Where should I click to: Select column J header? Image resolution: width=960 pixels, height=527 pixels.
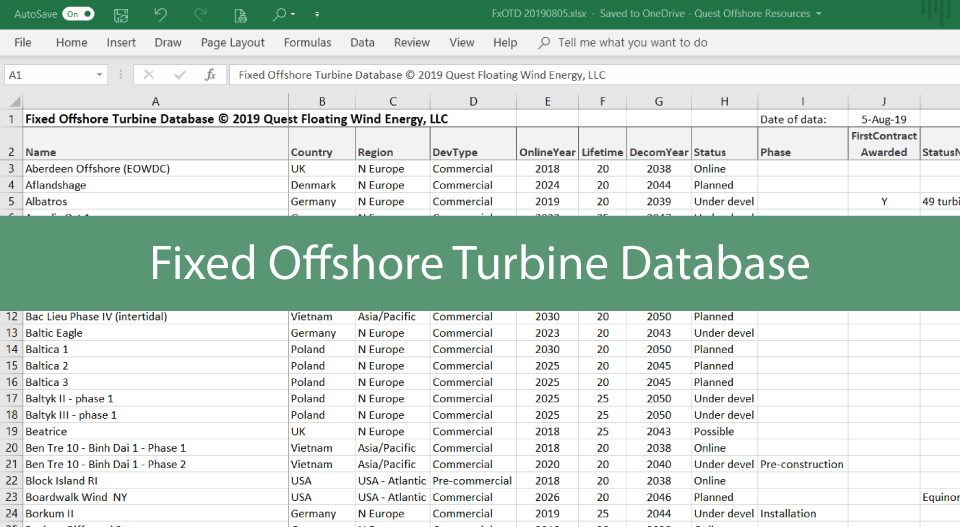pos(883,102)
